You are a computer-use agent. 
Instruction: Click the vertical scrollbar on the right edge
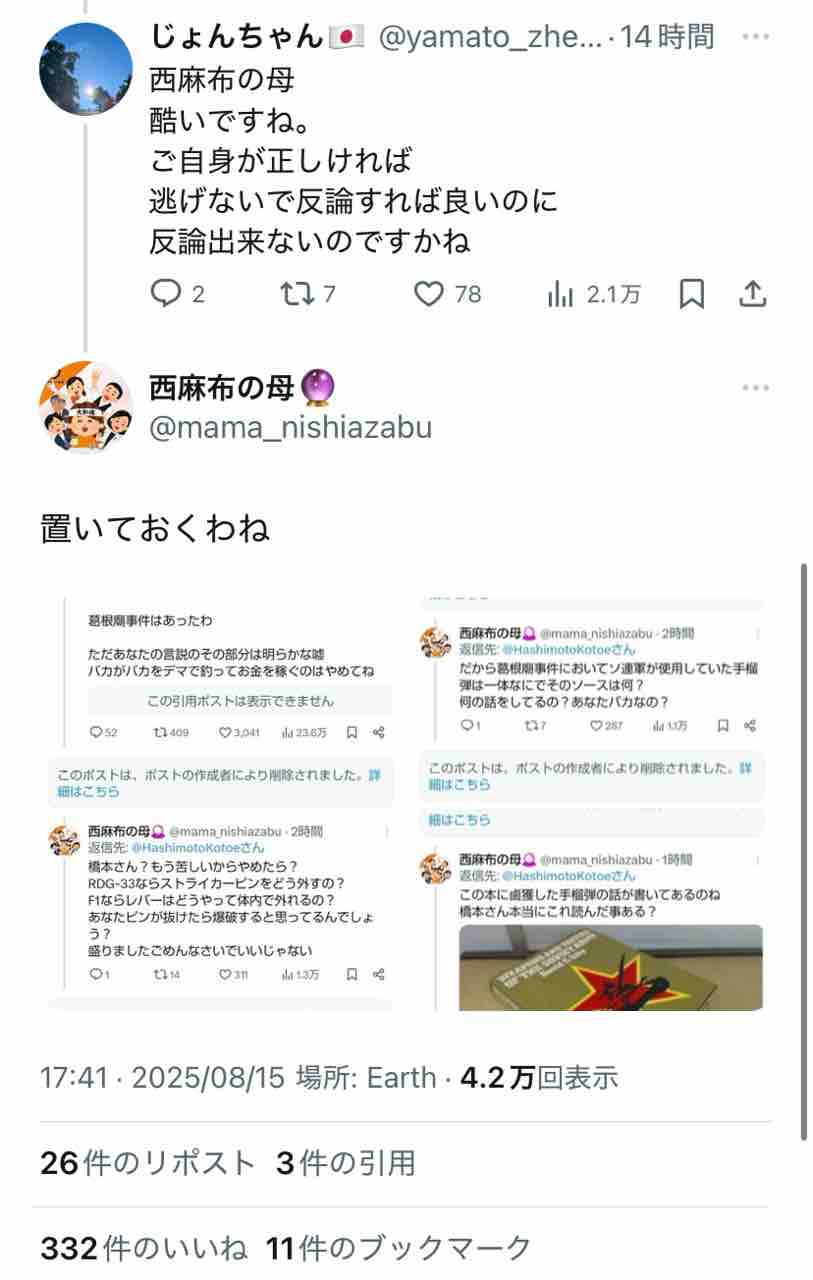[x=803, y=850]
